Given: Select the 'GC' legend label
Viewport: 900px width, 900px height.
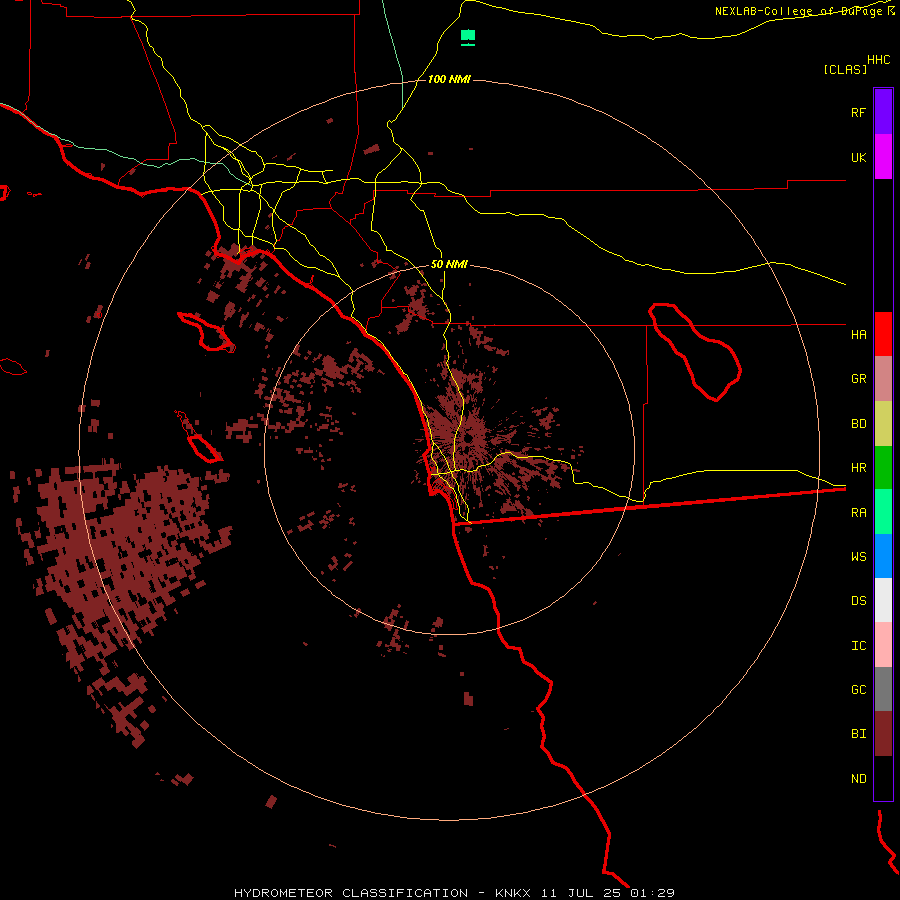Looking at the screenshot, I should tap(858, 689).
